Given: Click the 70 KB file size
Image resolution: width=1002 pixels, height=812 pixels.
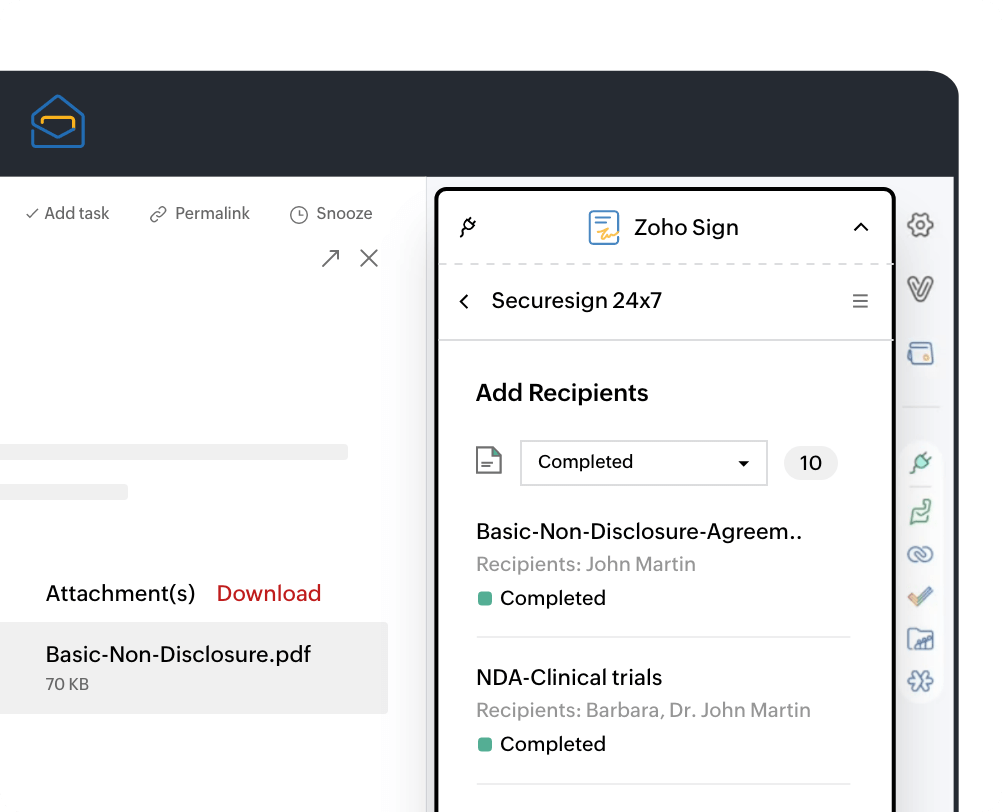Looking at the screenshot, I should point(67,684).
